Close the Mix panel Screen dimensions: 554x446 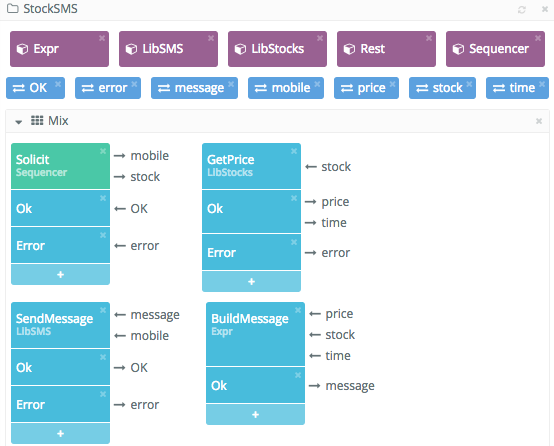(539, 121)
